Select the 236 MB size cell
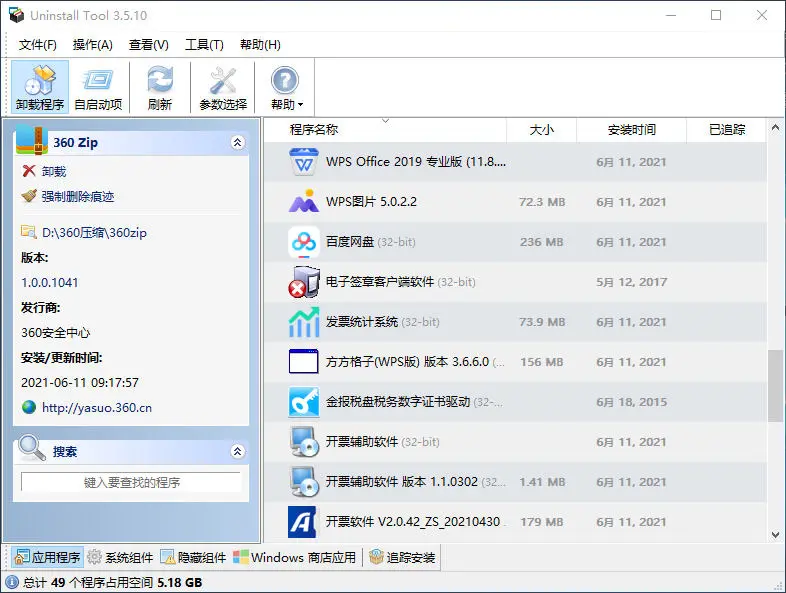The image size is (786, 593). click(542, 242)
